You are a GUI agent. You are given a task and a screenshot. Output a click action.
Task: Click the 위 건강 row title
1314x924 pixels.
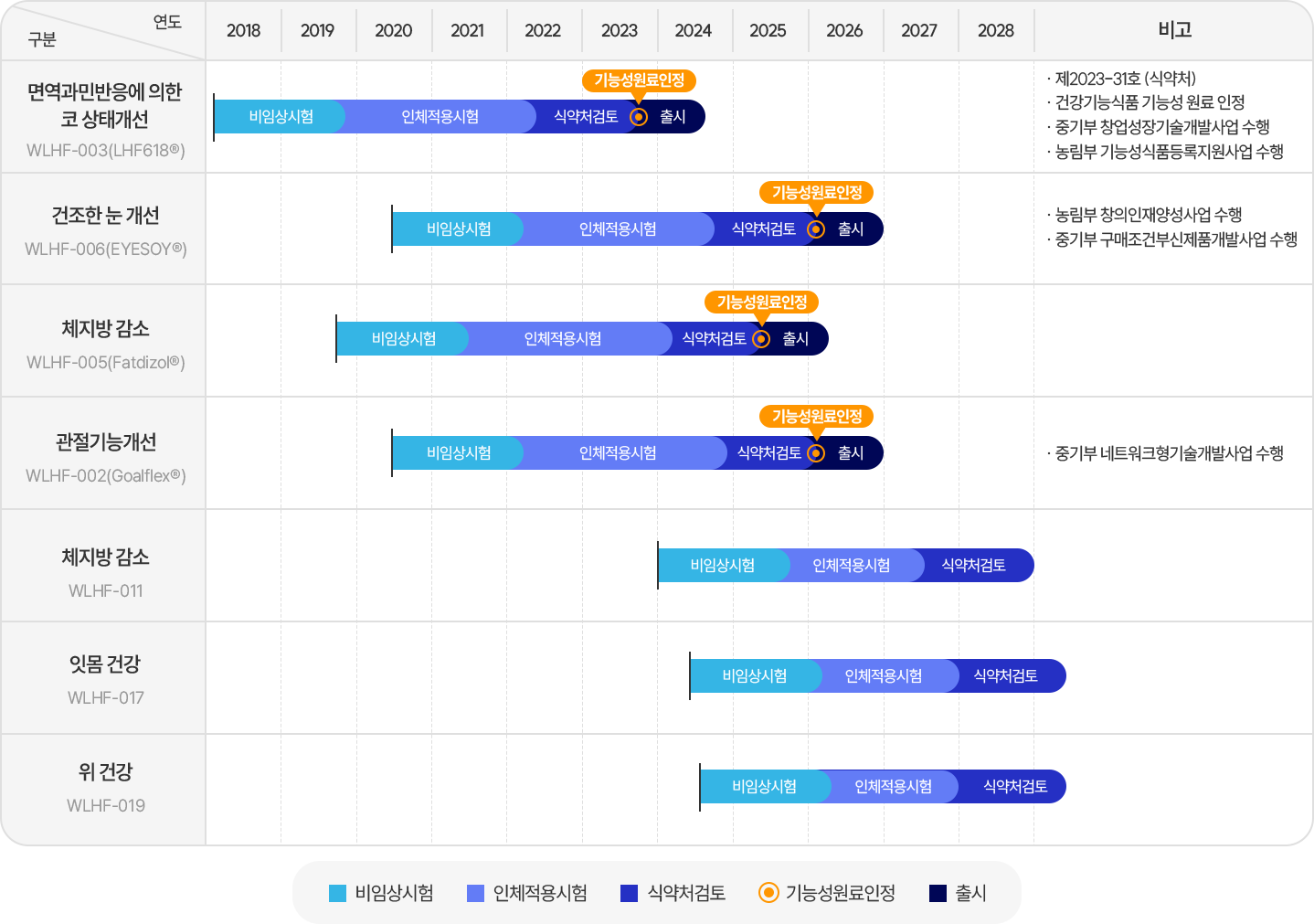pyautogui.click(x=106, y=772)
